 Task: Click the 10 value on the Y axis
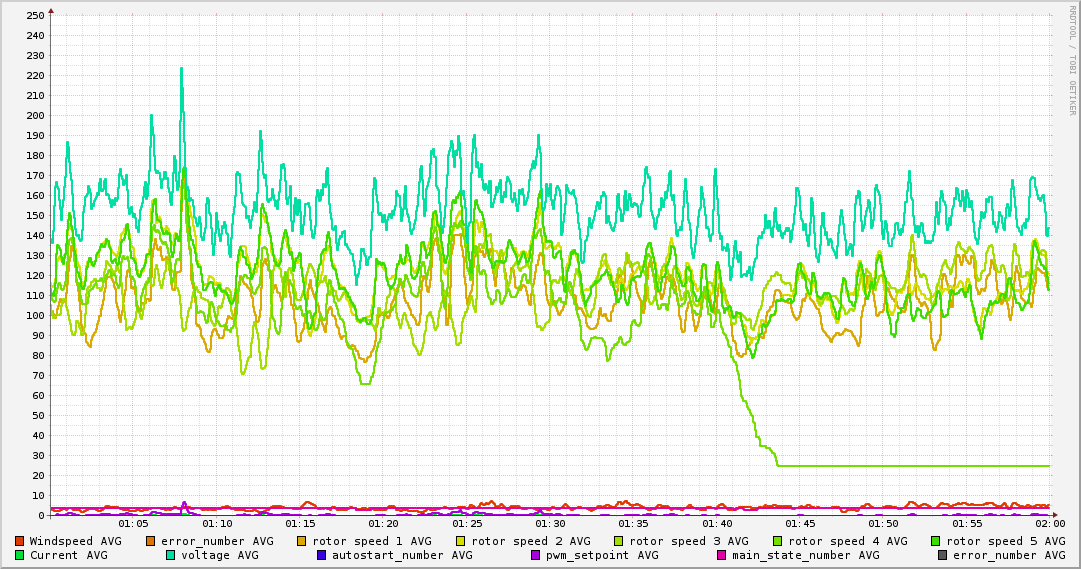pos(38,496)
